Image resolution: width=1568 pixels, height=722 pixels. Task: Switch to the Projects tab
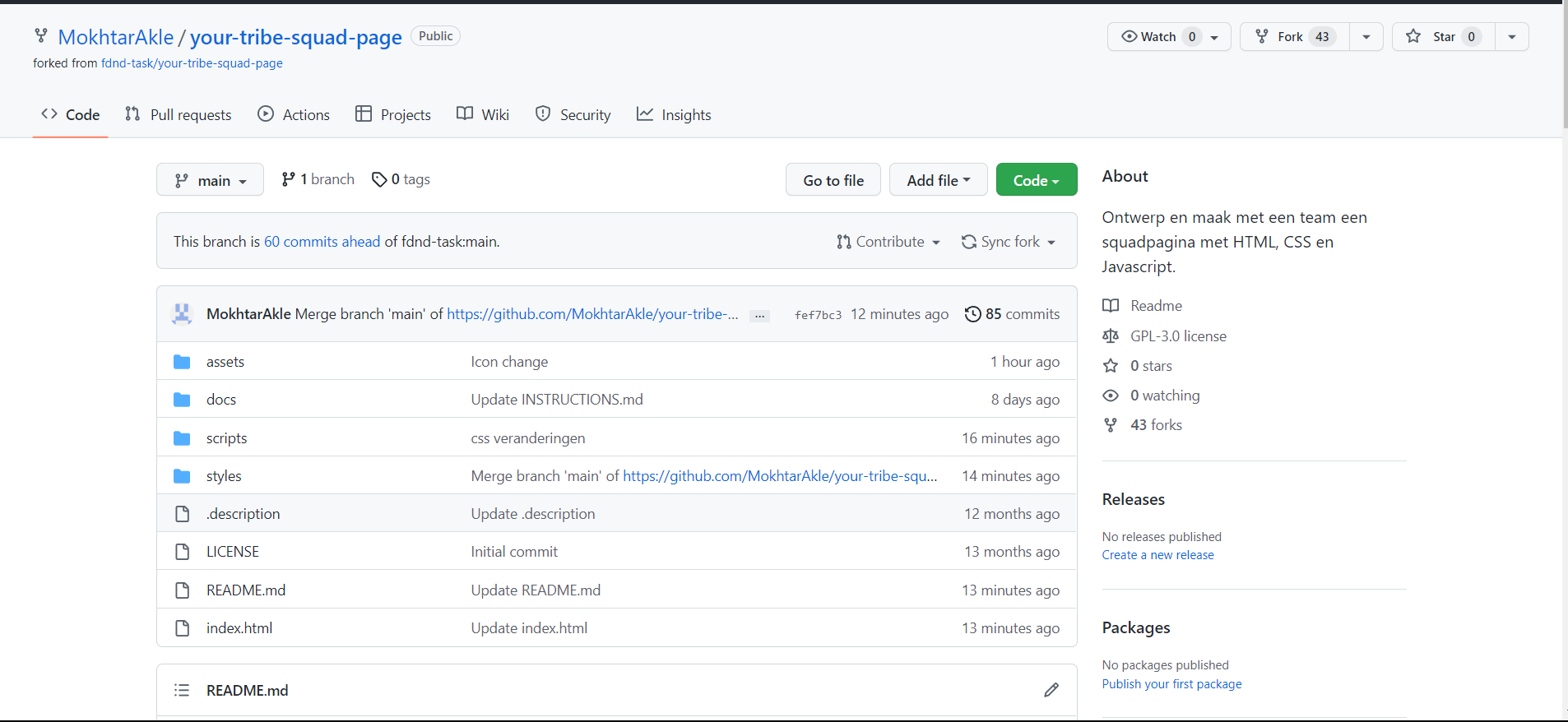coord(393,115)
